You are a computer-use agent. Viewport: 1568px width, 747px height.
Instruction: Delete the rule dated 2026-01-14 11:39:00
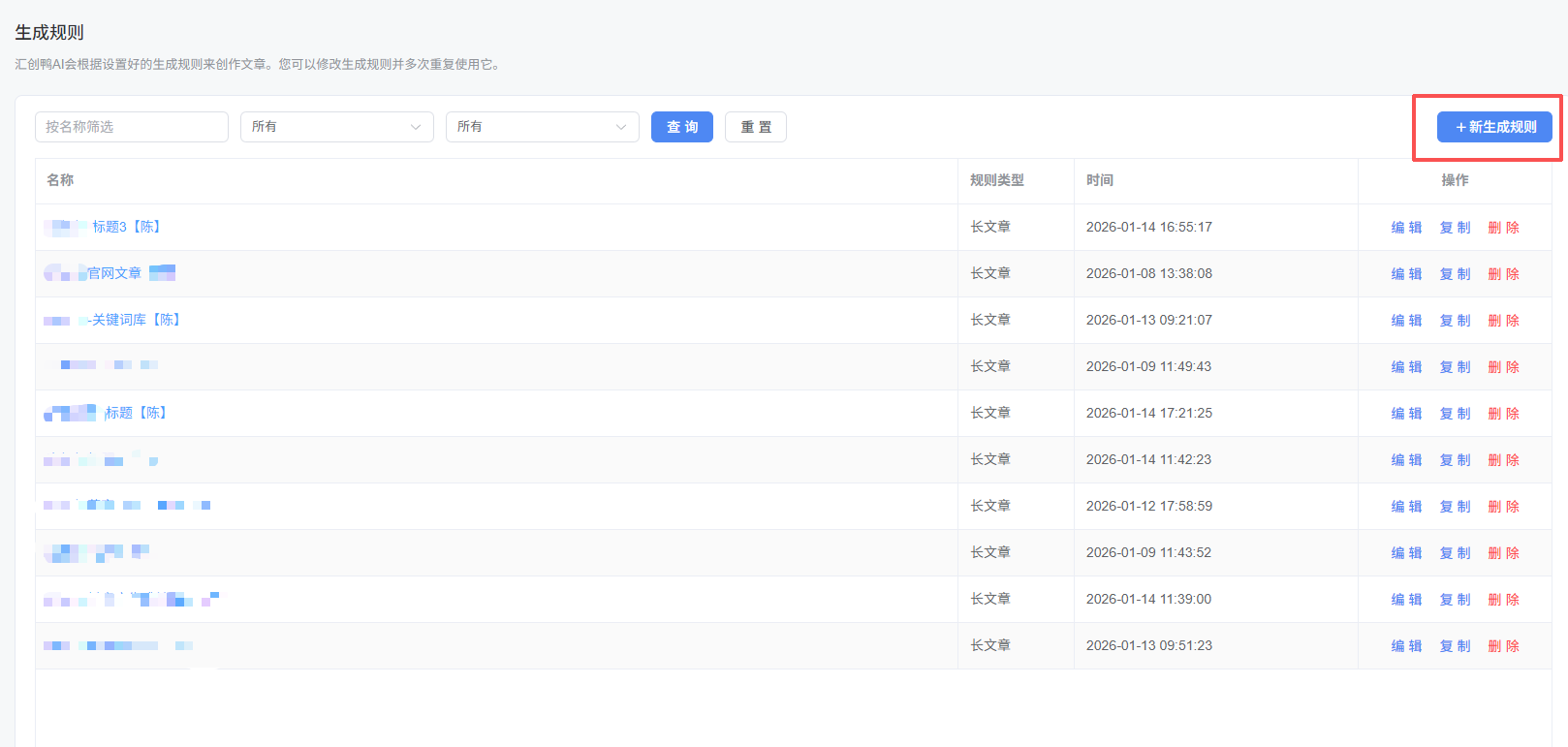(1503, 600)
